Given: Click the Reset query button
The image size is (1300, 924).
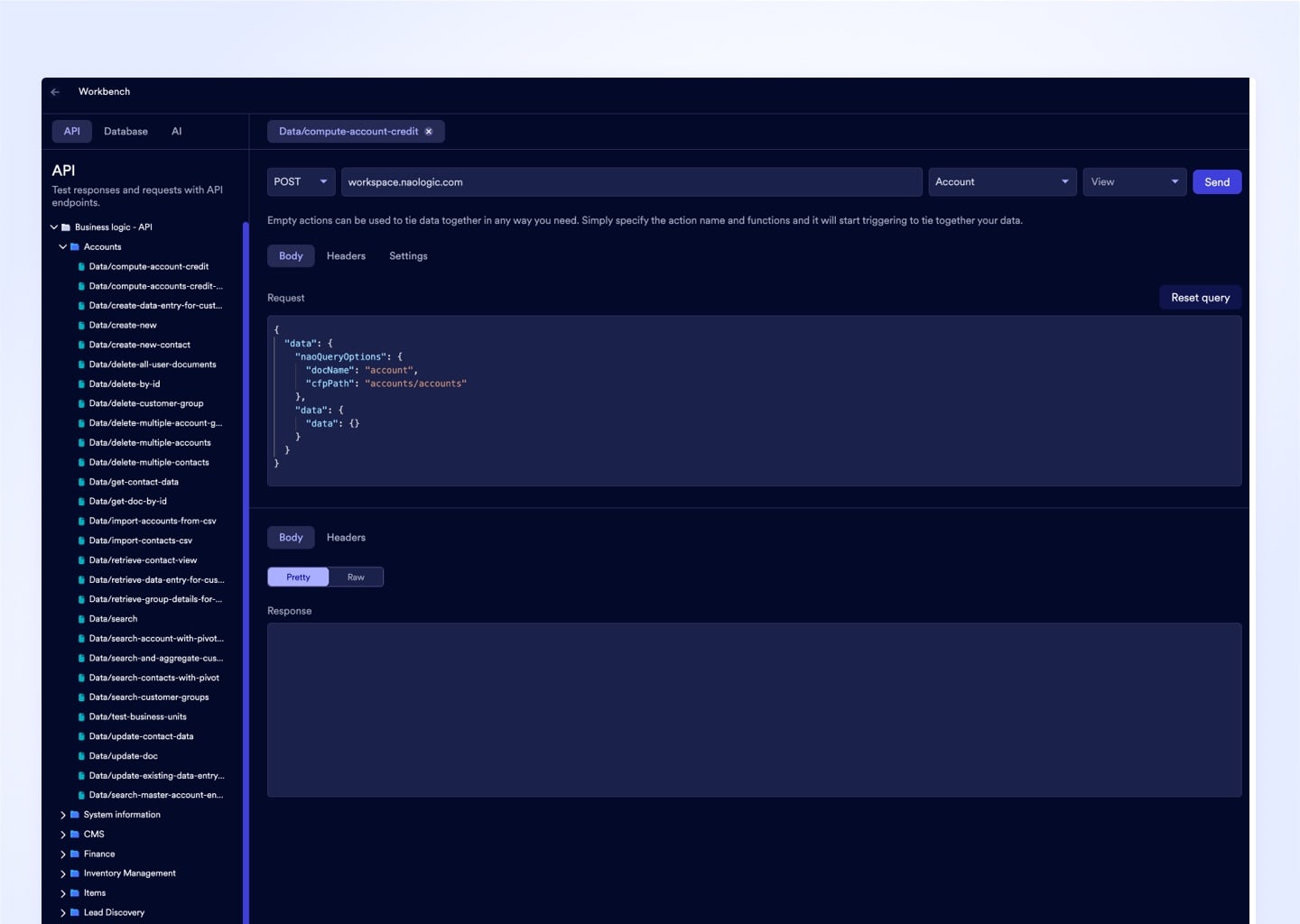Looking at the screenshot, I should 1200,298.
